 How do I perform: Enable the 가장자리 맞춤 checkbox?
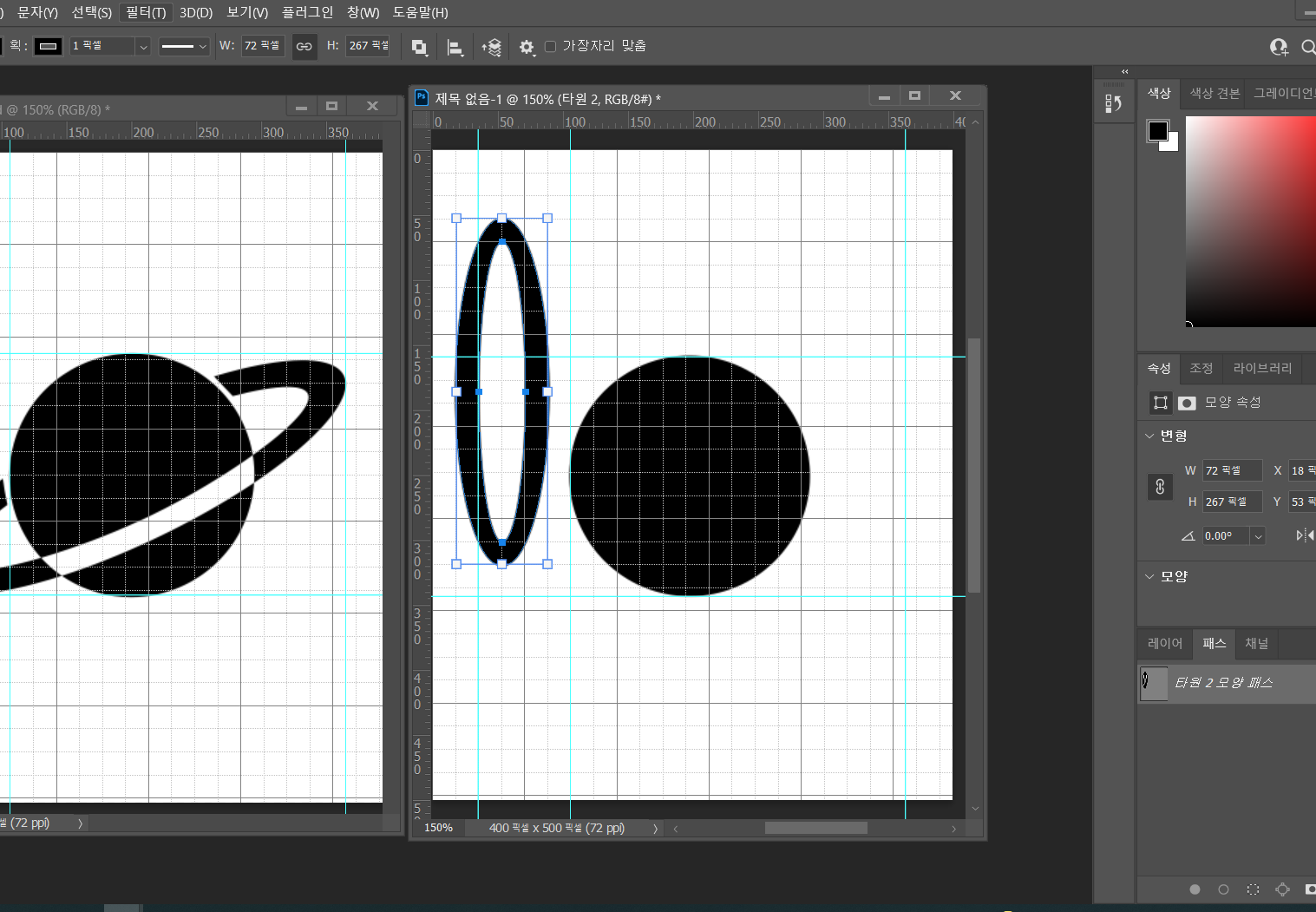[x=550, y=46]
